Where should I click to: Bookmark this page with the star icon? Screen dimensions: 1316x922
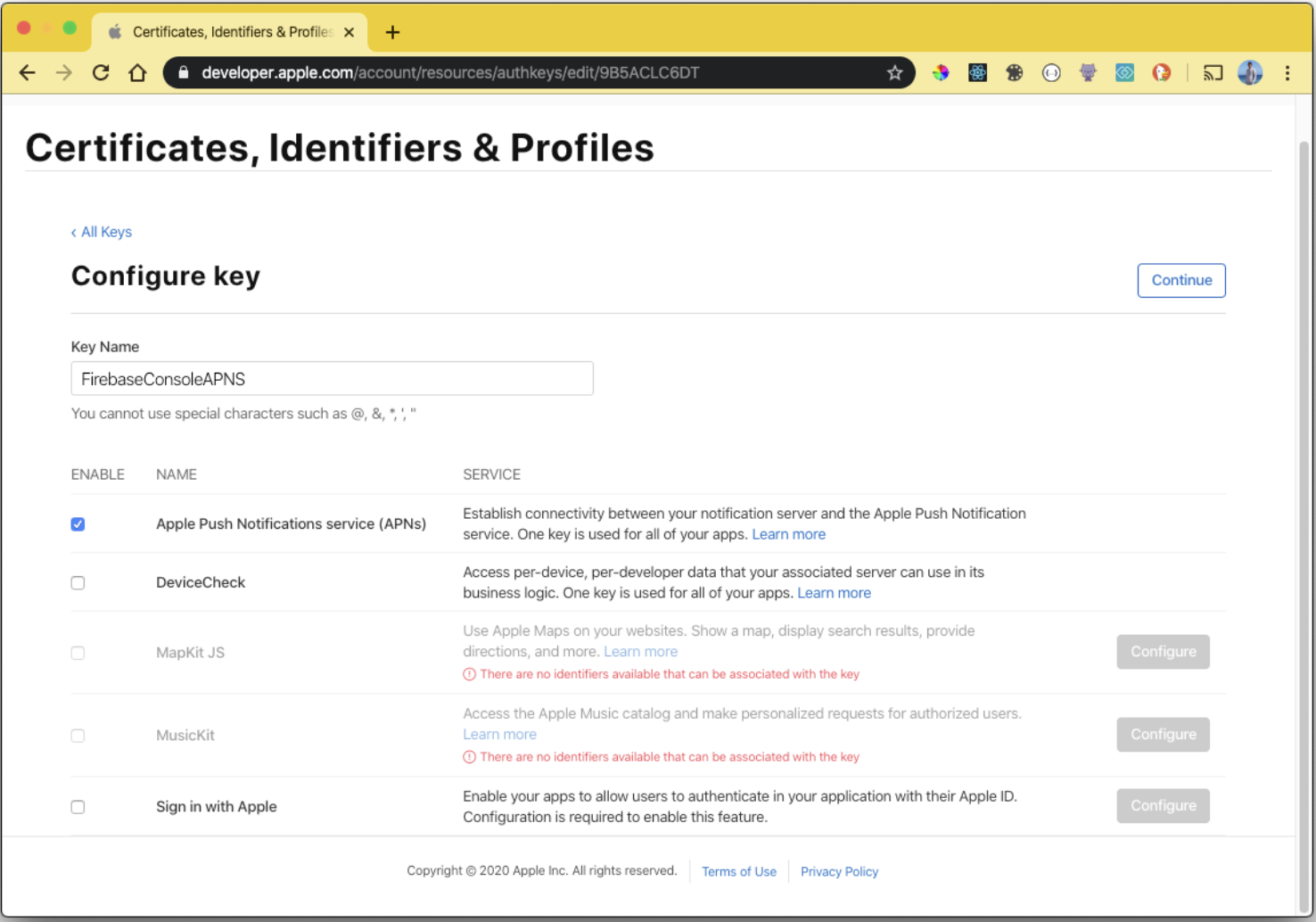894,73
